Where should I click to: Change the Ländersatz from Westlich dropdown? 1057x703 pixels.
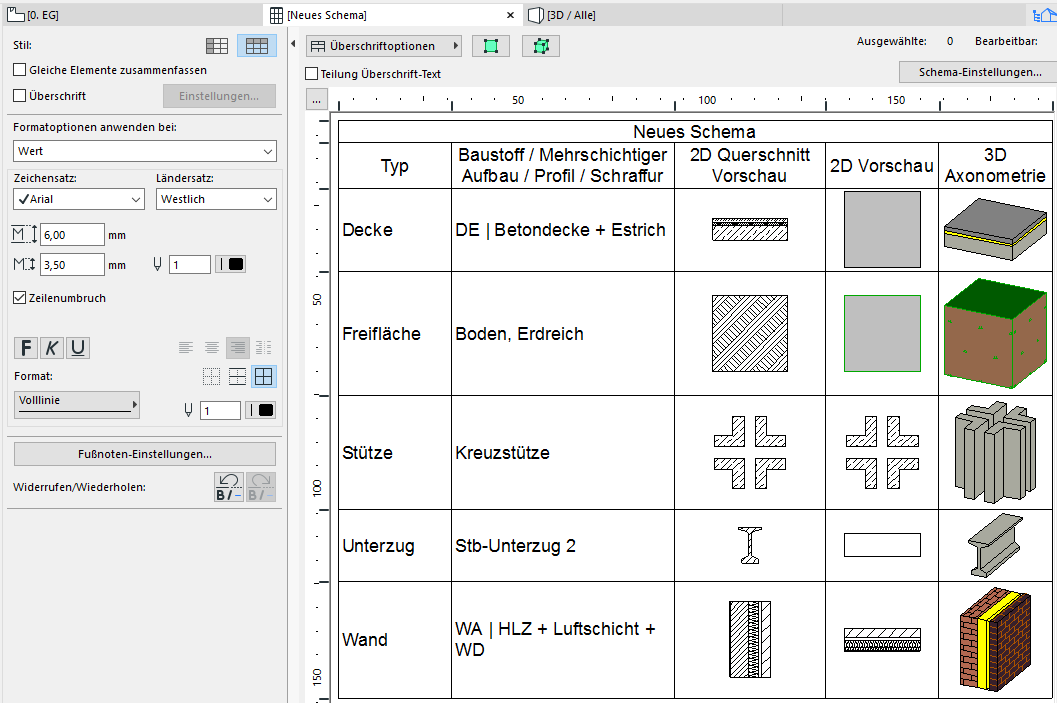point(216,199)
